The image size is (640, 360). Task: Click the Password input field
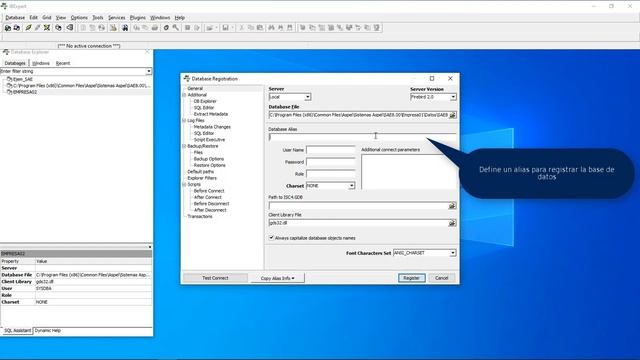[331, 162]
